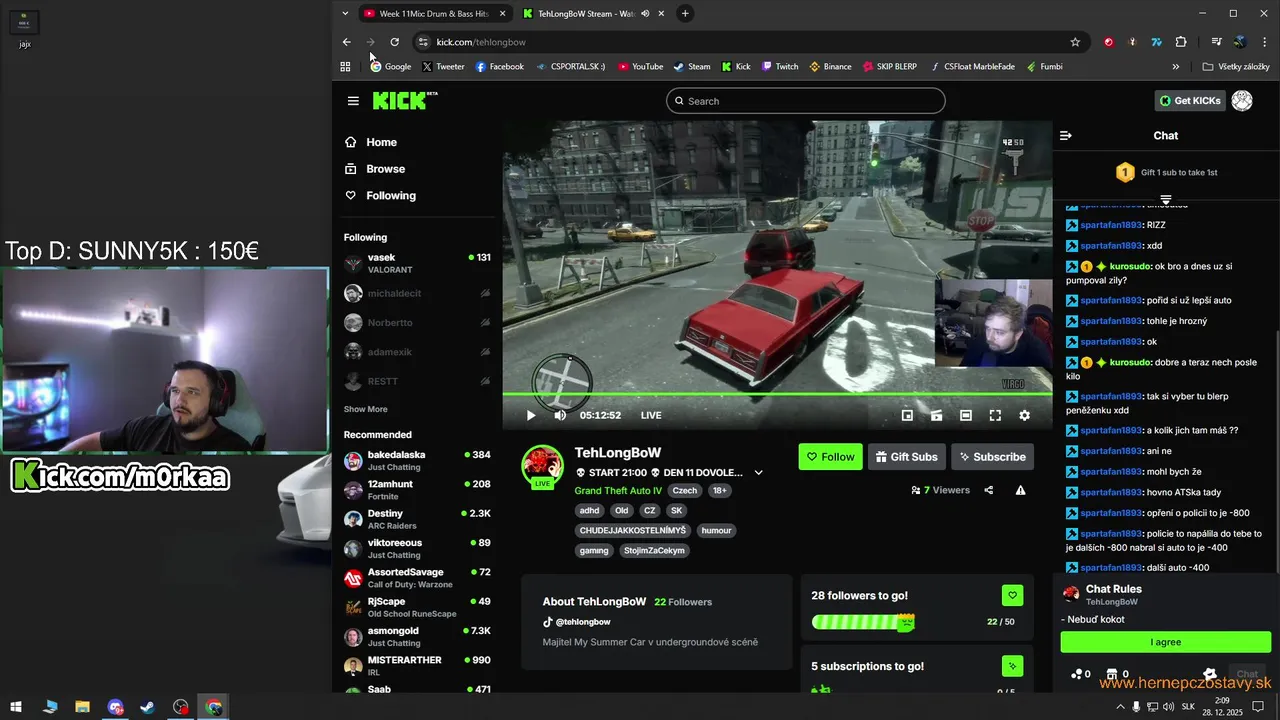Open vasek VALORANT channel in Following list
Screen dimensions: 1280x720
417,264
